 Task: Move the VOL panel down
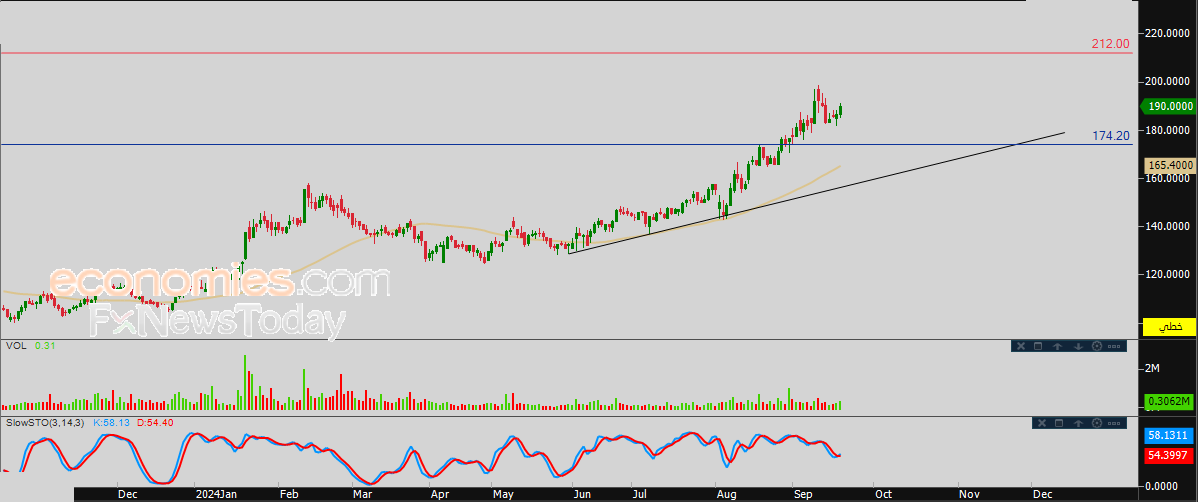pos(1078,346)
